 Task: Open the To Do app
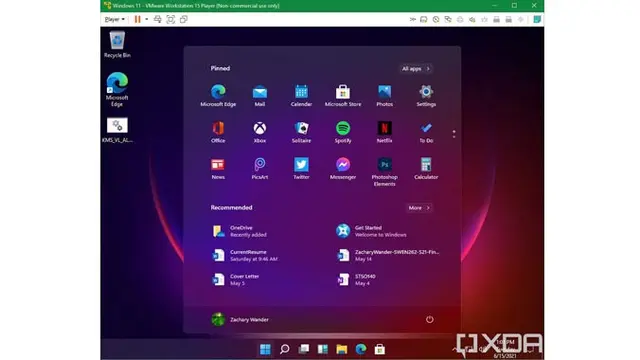[426, 132]
